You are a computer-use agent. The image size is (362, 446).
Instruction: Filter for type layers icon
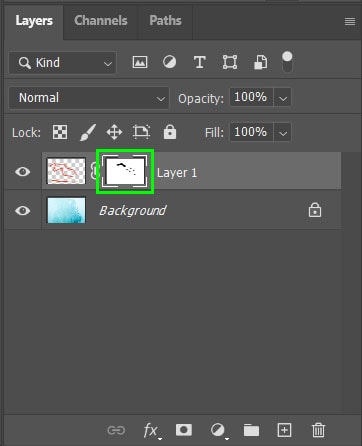click(199, 62)
